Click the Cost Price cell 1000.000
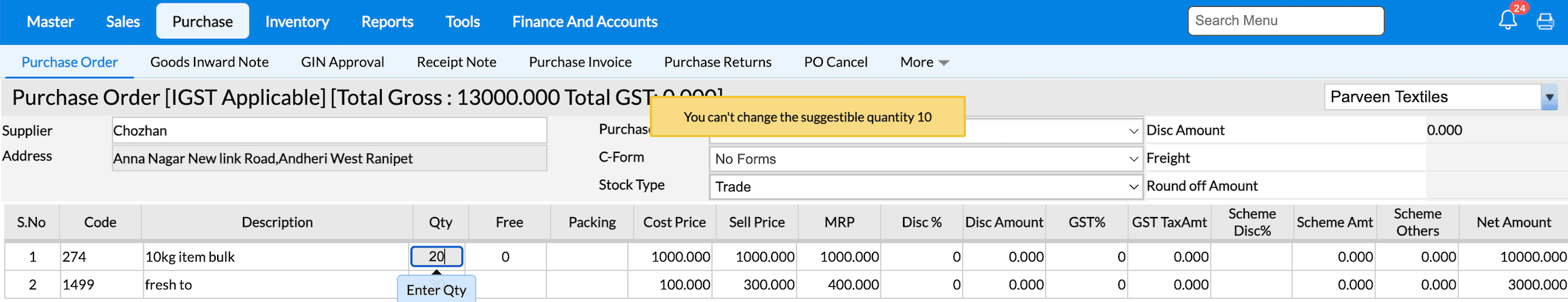Image resolution: width=1568 pixels, height=302 pixels. [x=674, y=257]
